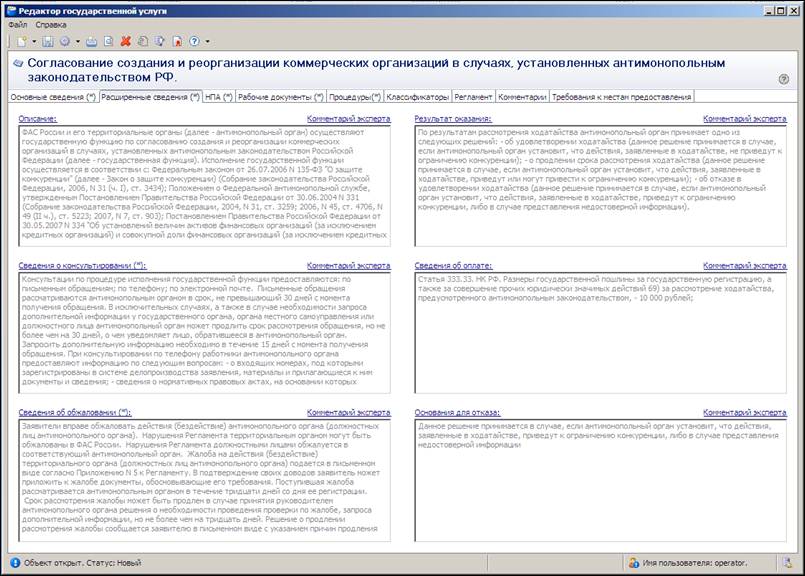This screenshot has height=576, width=805.
Task: Click the purple document with pencil icon
Action: pyautogui.click(x=160, y=42)
